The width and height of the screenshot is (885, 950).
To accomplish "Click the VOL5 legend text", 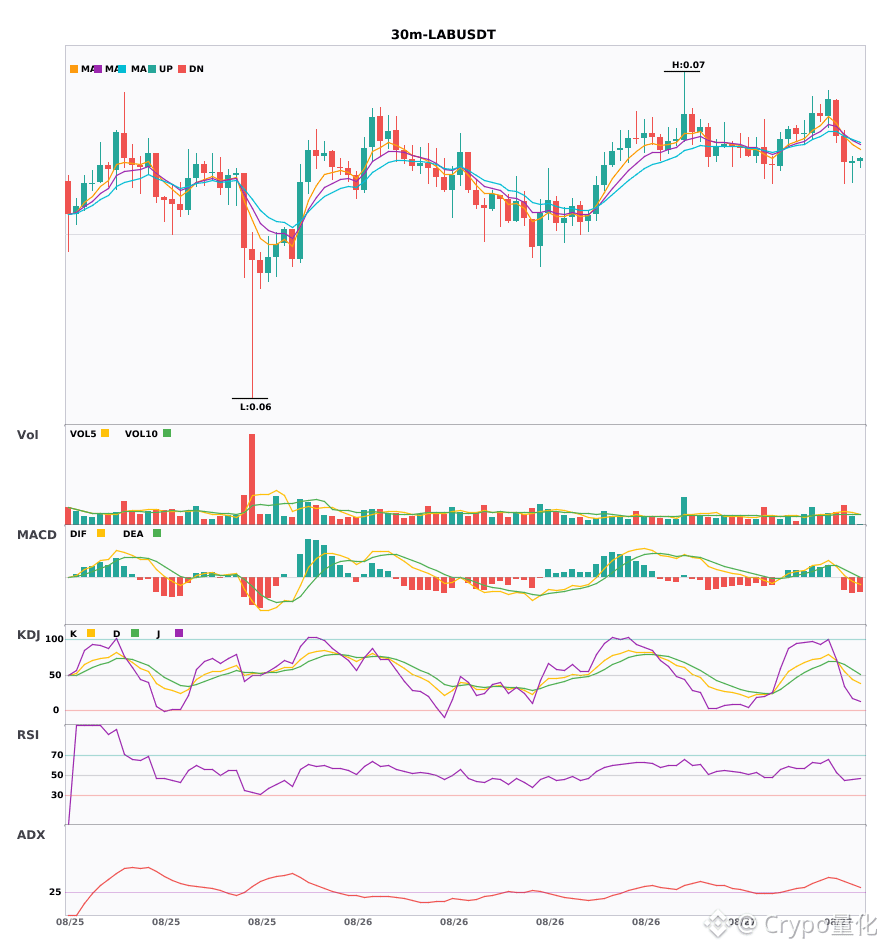I will [x=83, y=434].
